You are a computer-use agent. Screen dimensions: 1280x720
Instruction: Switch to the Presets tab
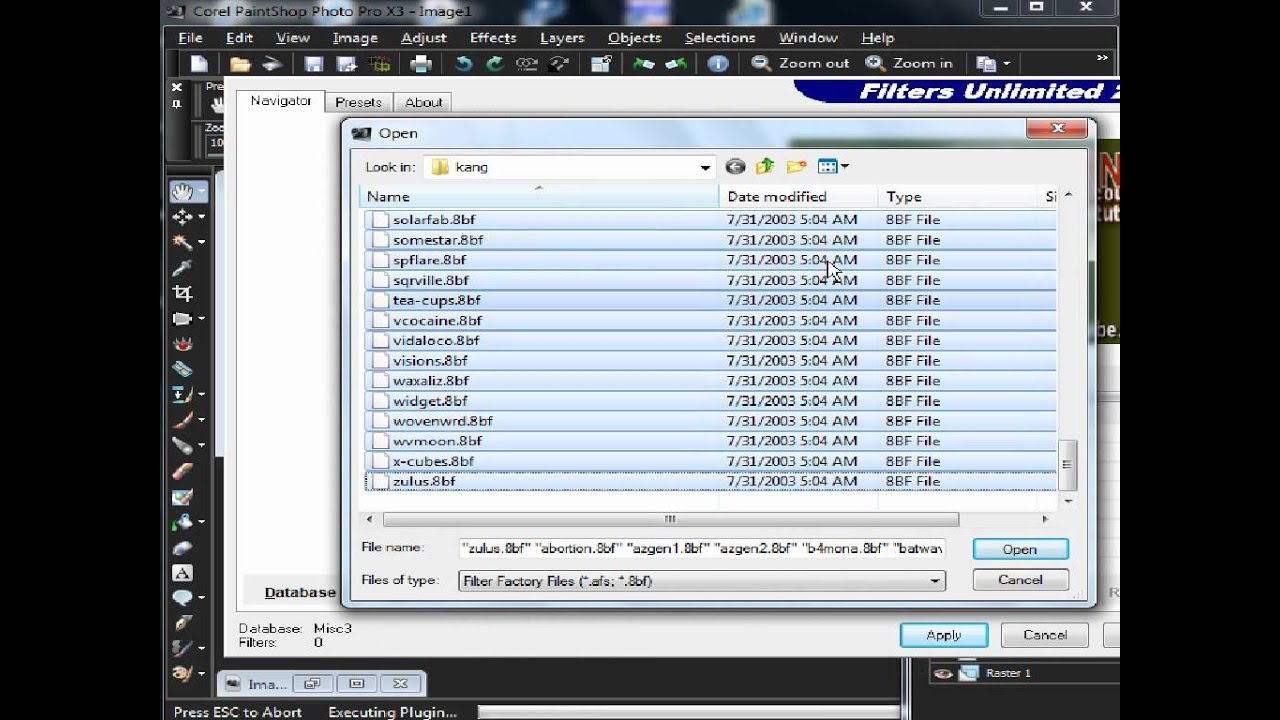pyautogui.click(x=358, y=102)
